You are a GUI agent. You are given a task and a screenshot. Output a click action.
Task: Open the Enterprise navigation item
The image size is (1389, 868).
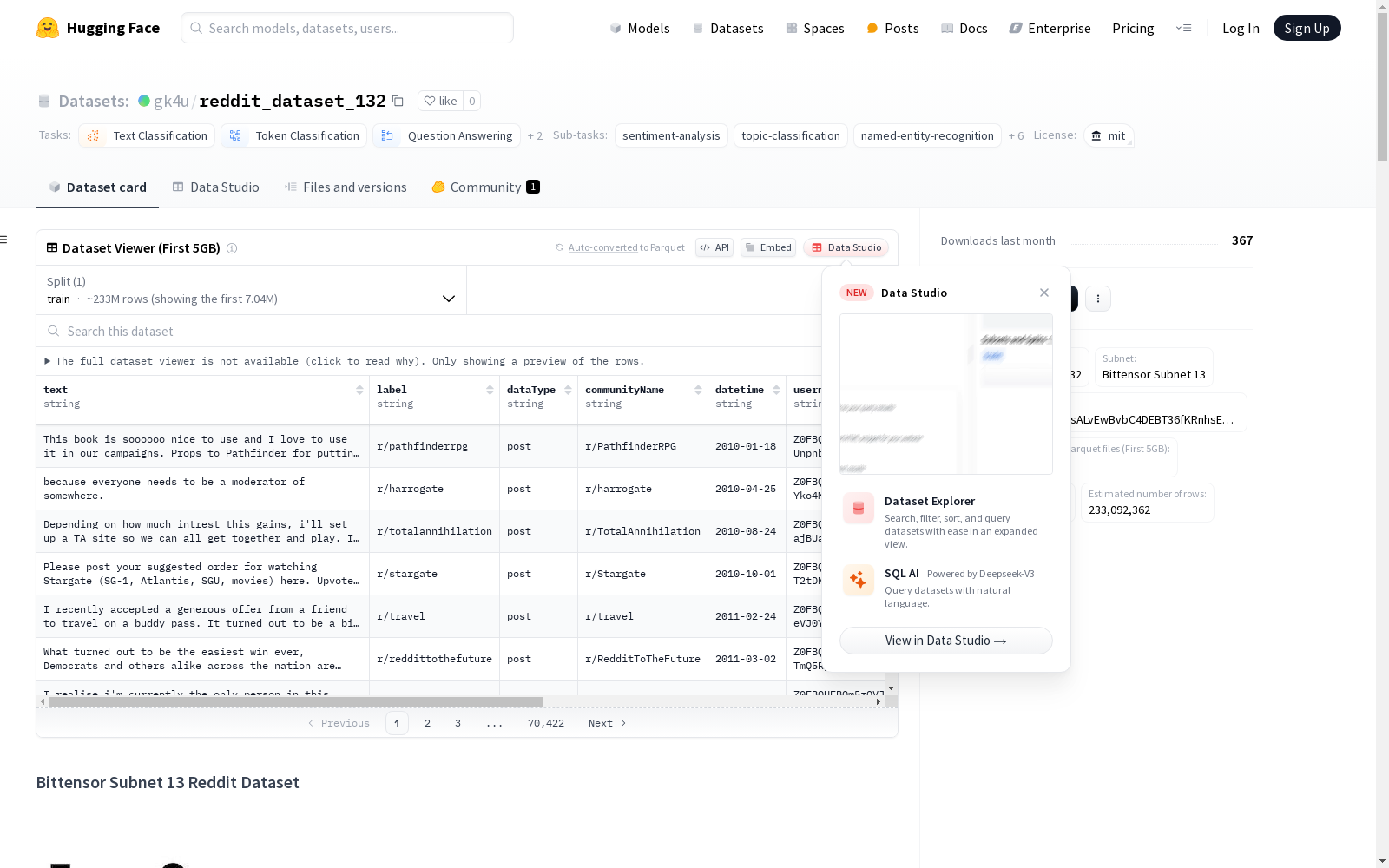point(1050,28)
